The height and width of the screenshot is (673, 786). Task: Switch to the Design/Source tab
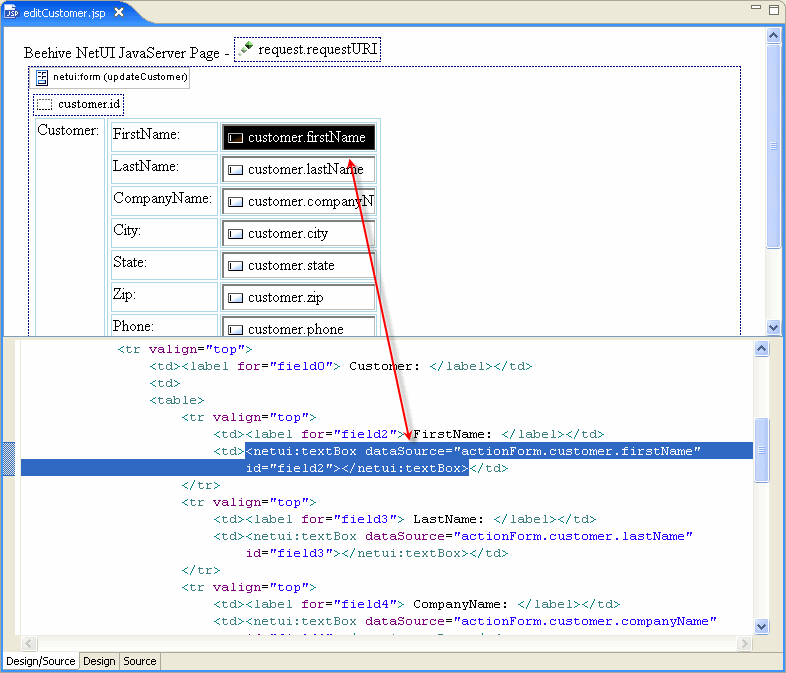coord(41,661)
